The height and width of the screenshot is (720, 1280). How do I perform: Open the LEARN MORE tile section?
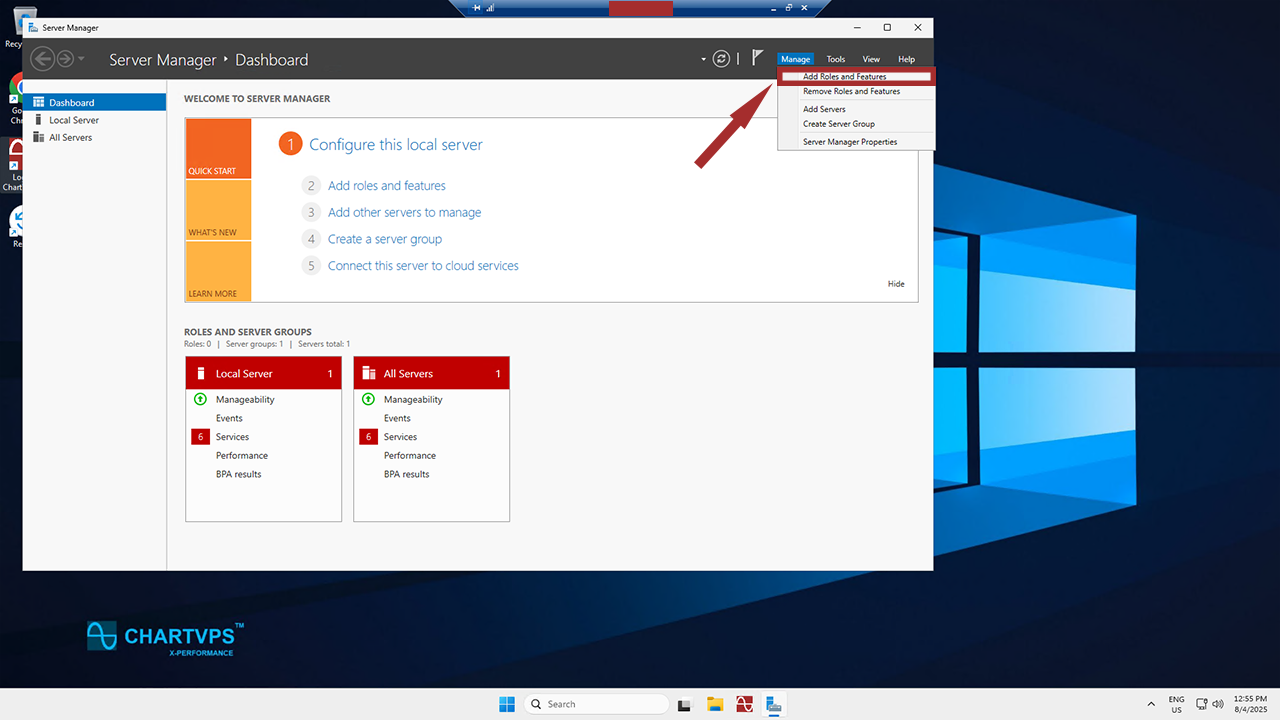coord(217,273)
